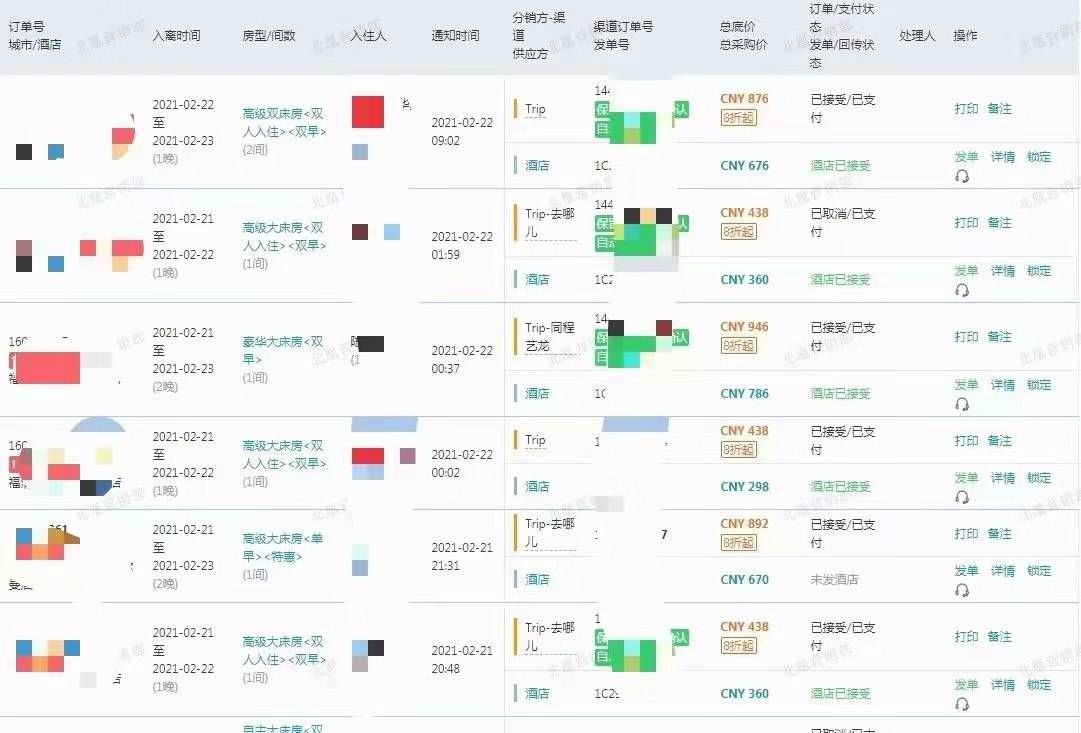Click 打印 for the CNY 876 order
Screen dimensions: 1081x733
coord(966,109)
